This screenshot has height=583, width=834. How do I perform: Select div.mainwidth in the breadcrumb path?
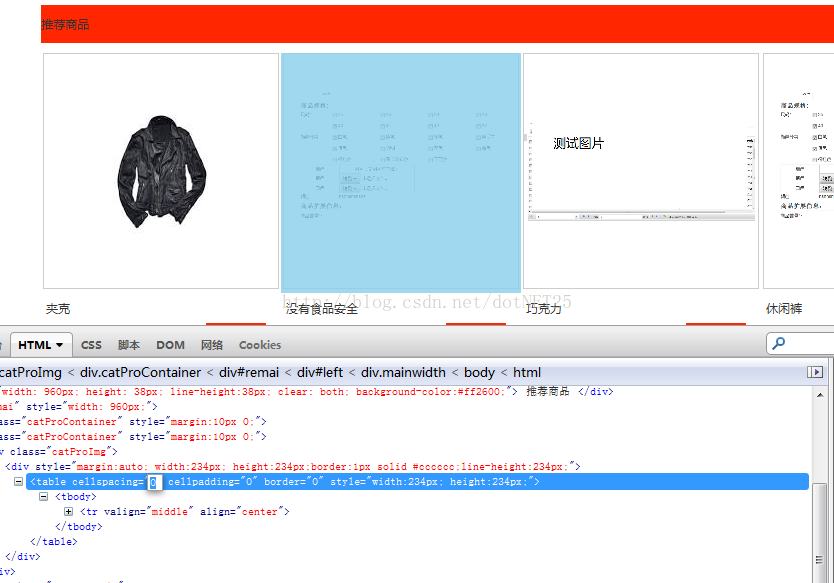(x=403, y=372)
